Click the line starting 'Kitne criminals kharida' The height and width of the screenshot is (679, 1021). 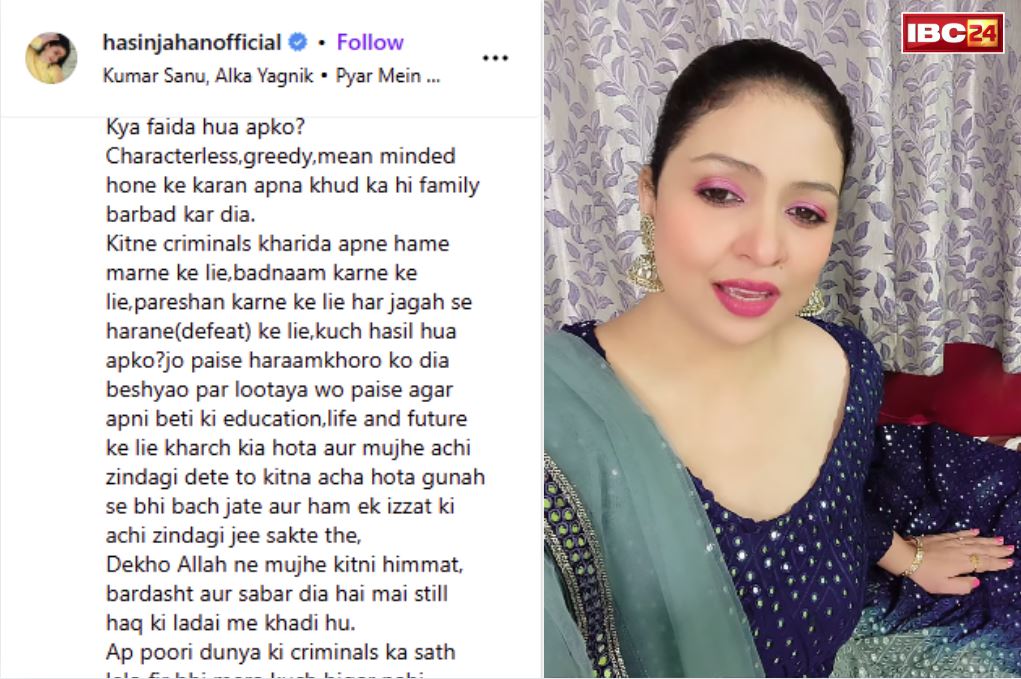pyautogui.click(x=277, y=243)
